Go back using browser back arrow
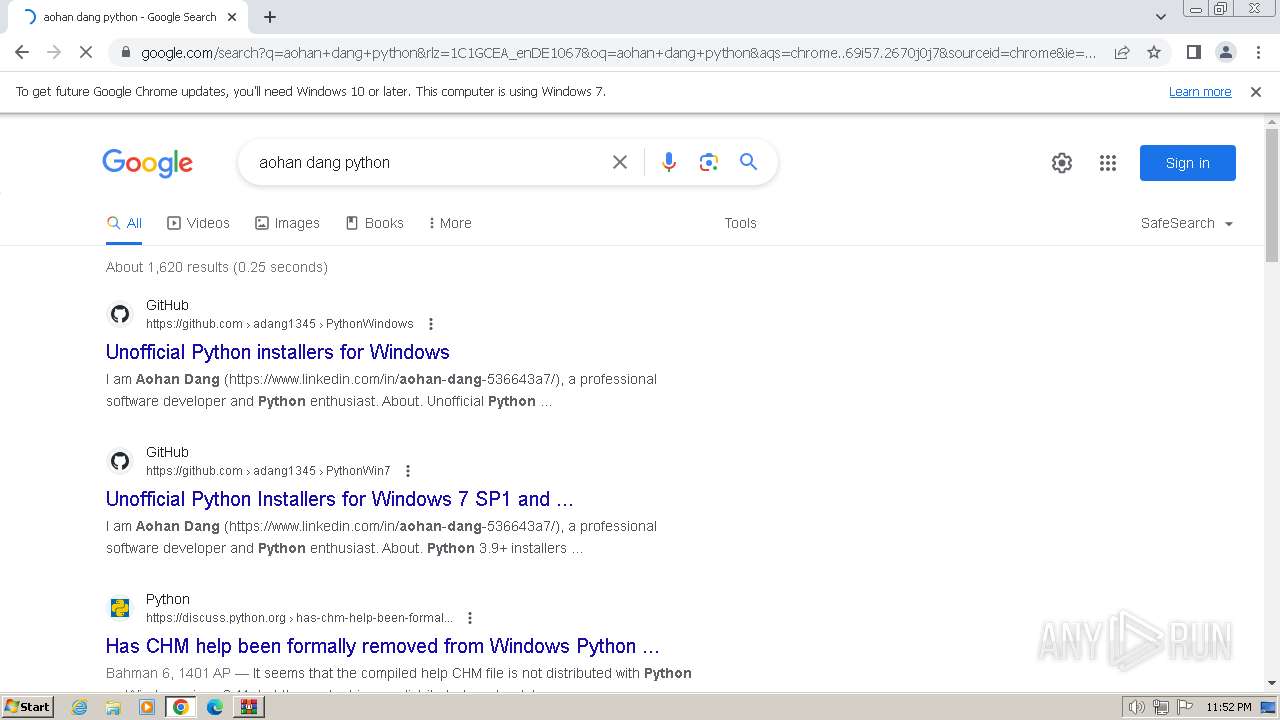Screen dimensions: 1280x720 coord(22,52)
